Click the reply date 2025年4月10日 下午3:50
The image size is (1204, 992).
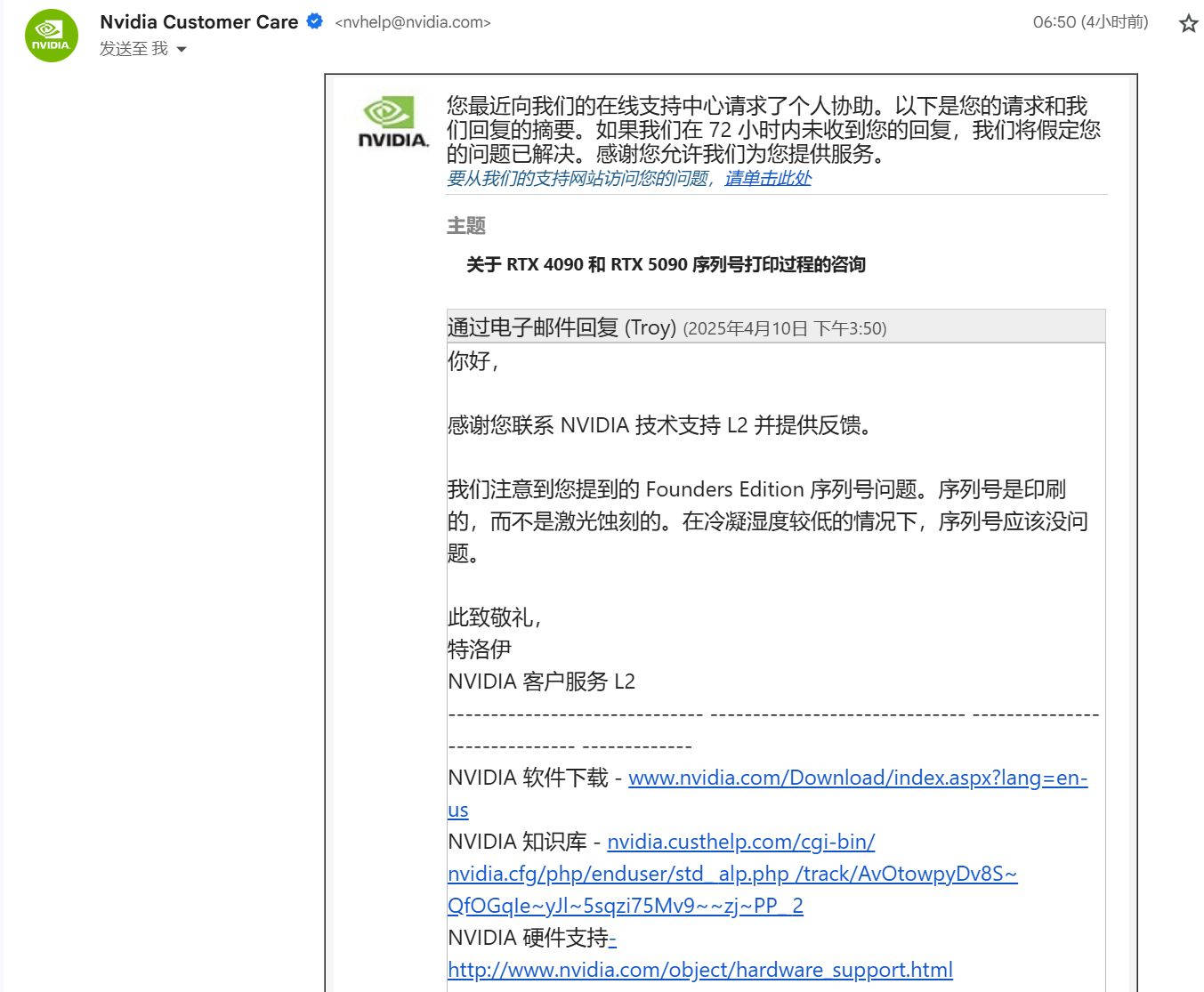pos(785,328)
